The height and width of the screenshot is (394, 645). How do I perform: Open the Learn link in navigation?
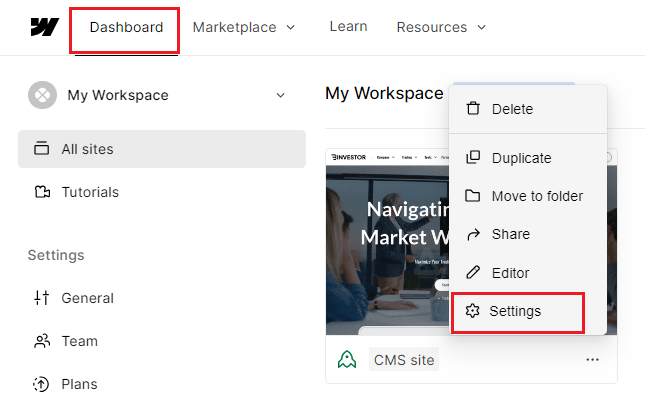click(x=348, y=26)
